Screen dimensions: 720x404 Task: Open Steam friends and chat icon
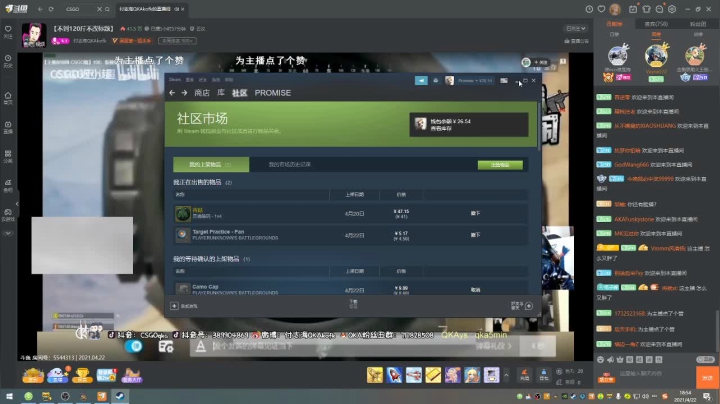pos(529,306)
